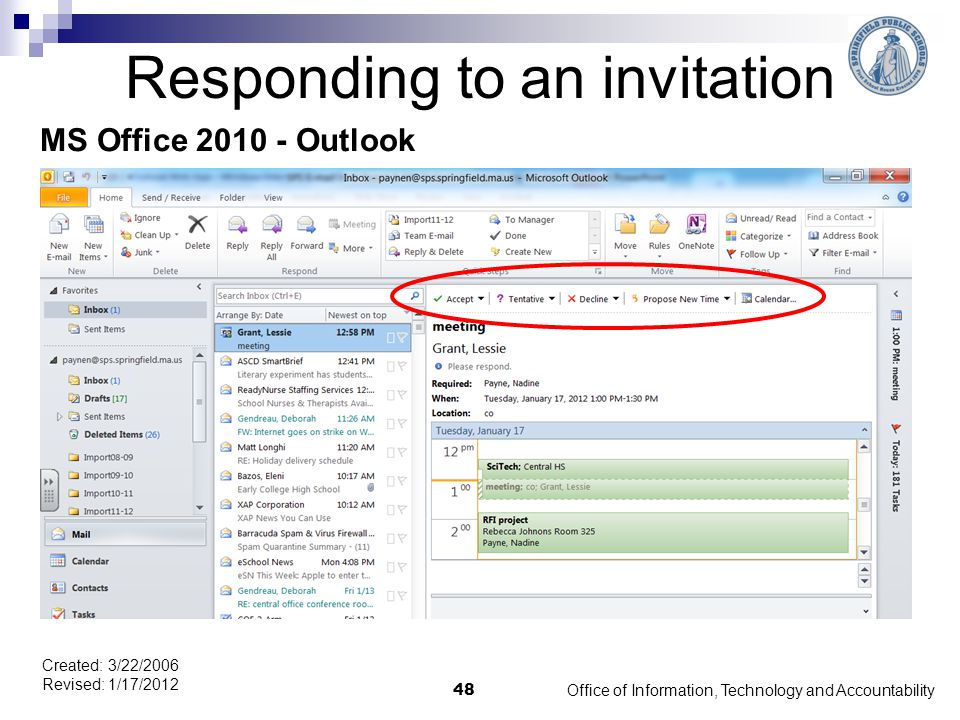Expand the mailbox Sent Items folder

[59, 416]
